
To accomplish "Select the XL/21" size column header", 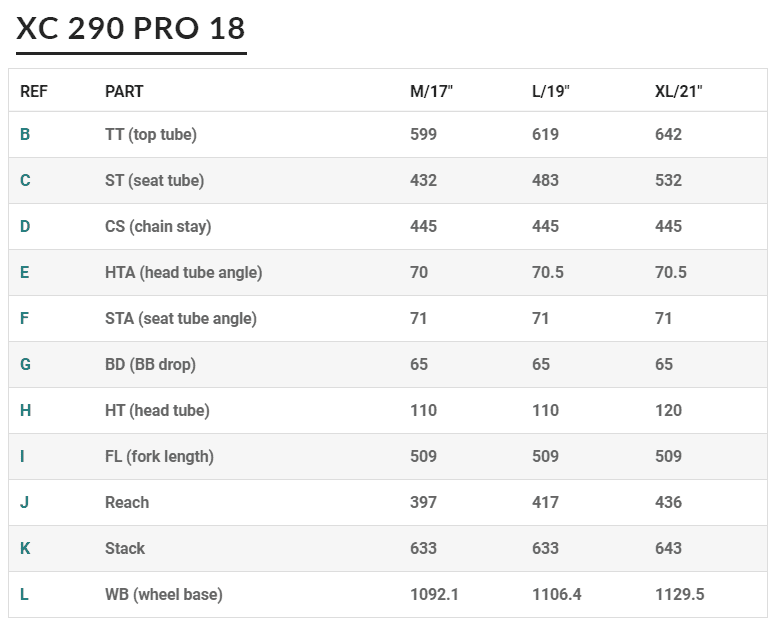I will [679, 91].
